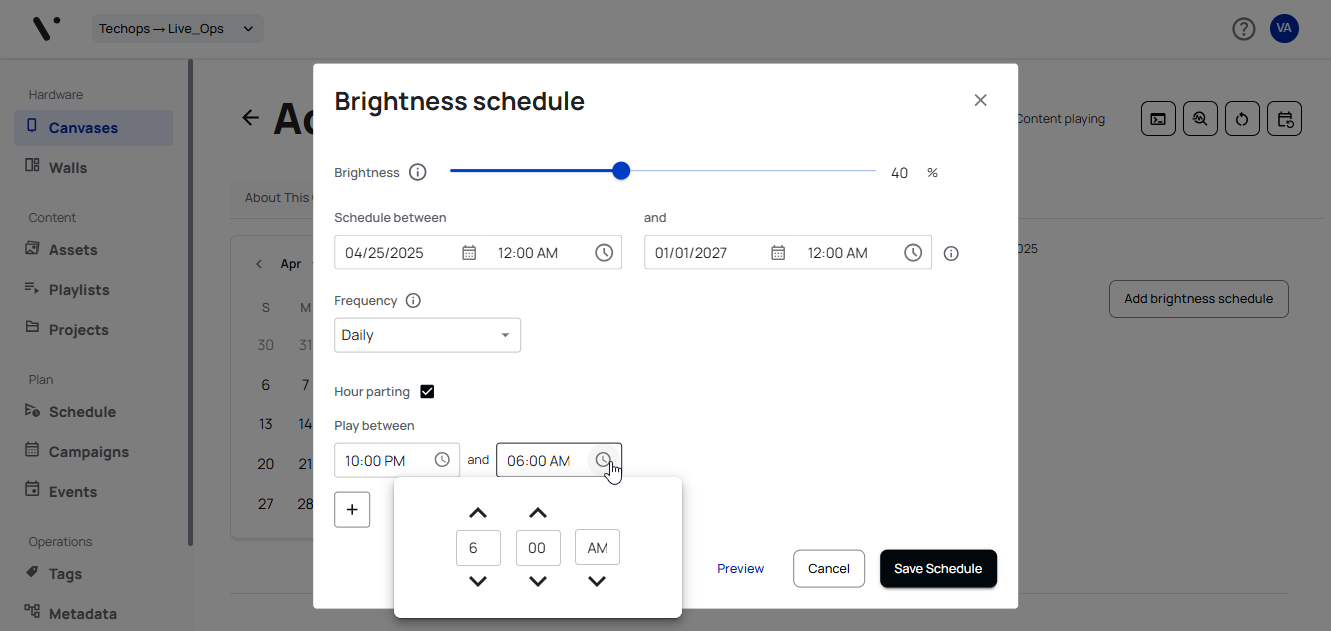Open the help question mark icon
The height and width of the screenshot is (631, 1331).
1243,29
